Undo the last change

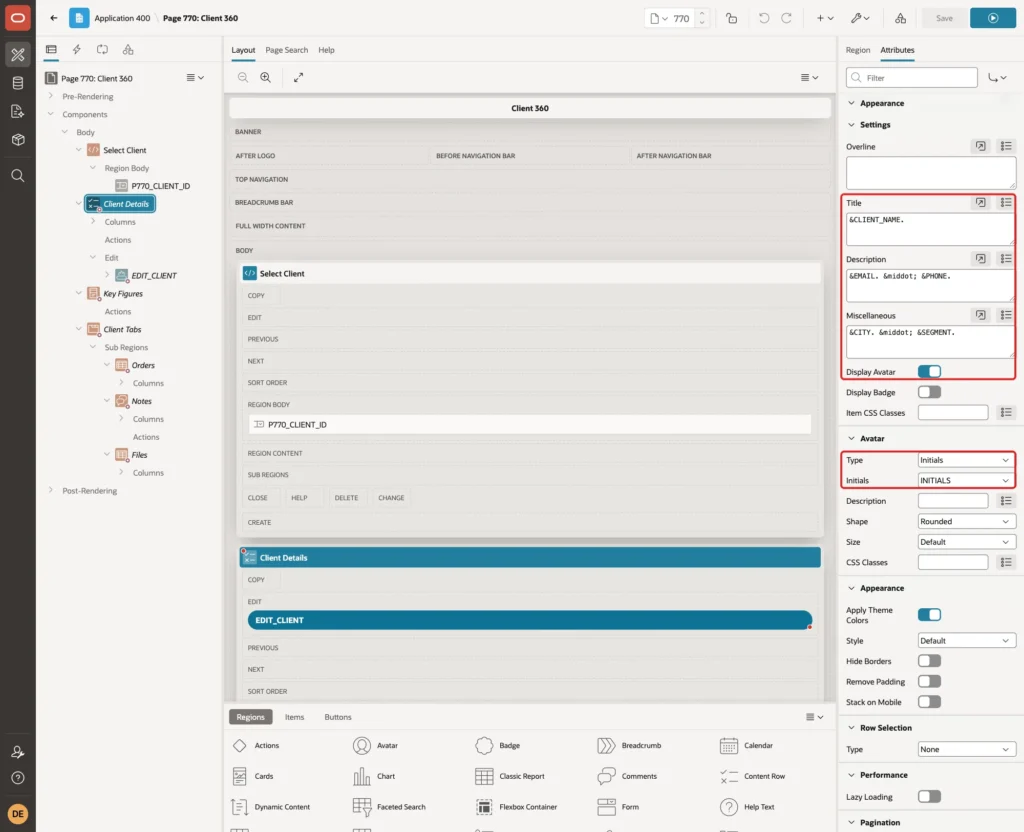tap(763, 18)
